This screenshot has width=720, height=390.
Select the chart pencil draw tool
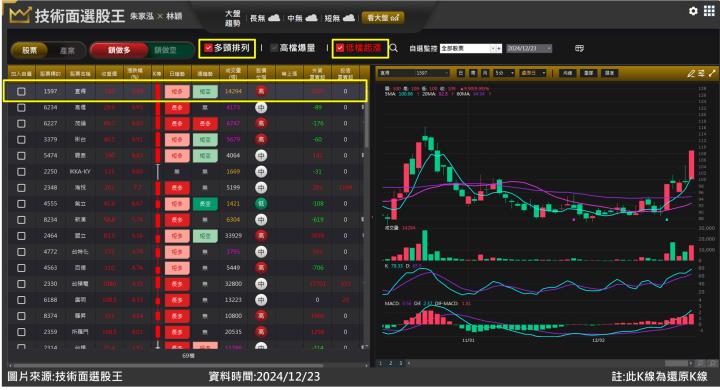691,73
